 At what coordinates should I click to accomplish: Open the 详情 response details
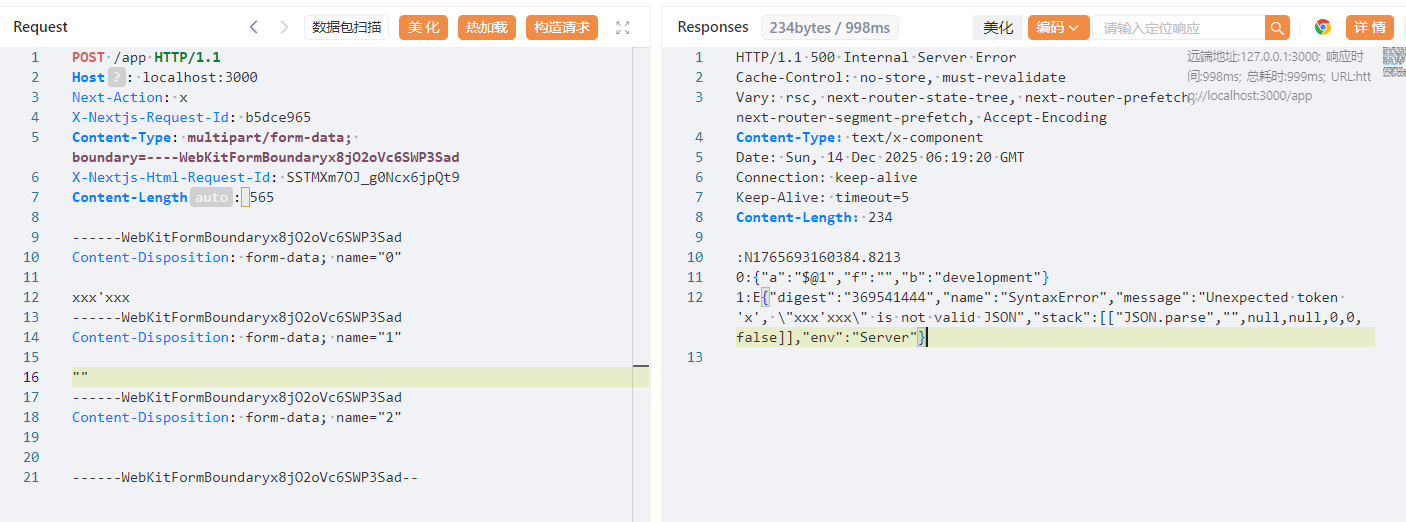click(1370, 28)
